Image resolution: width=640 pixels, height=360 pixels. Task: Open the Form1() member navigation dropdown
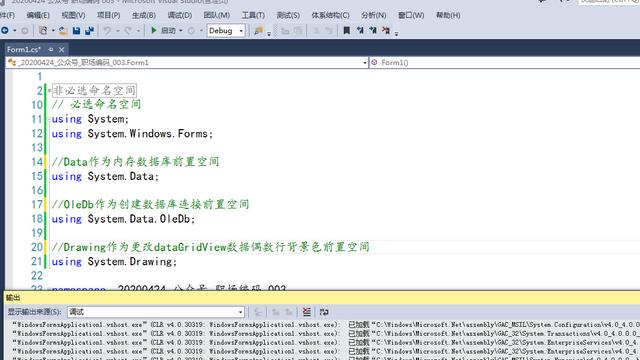(504, 62)
